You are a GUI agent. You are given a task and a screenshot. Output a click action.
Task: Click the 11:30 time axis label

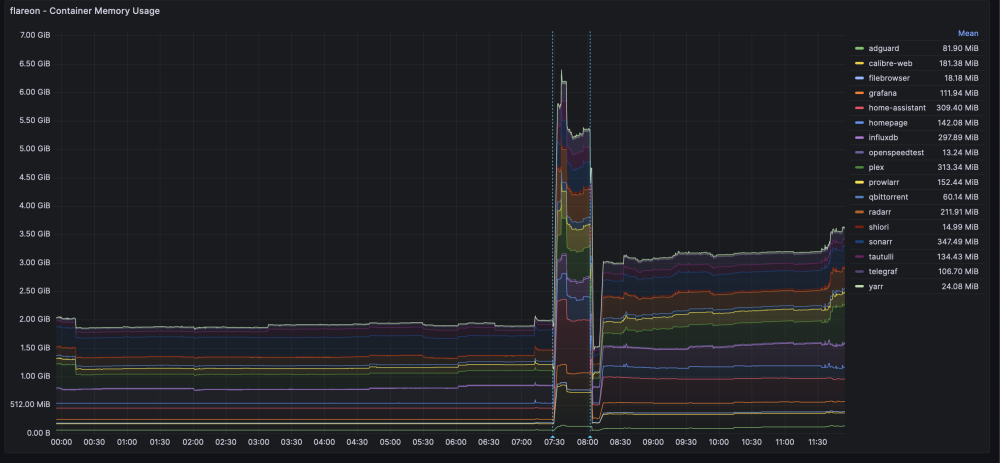pyautogui.click(x=818, y=442)
